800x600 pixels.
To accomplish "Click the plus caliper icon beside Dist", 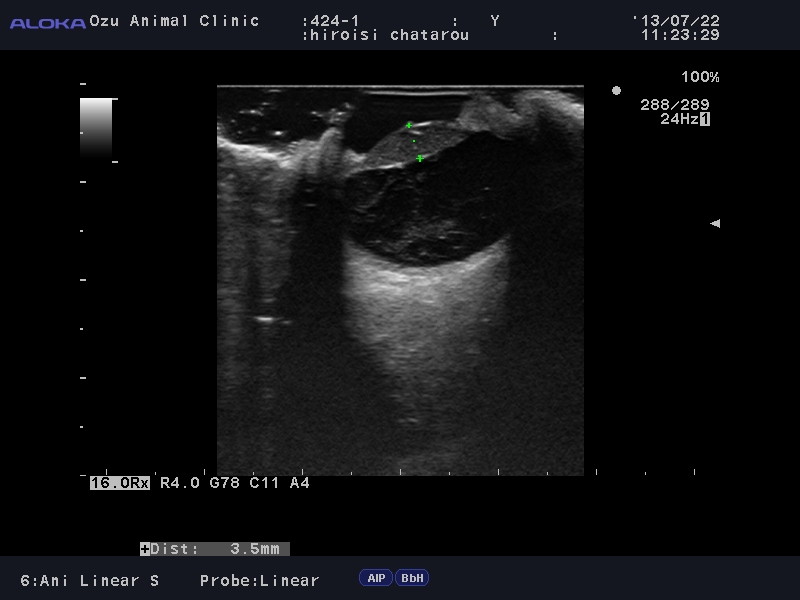I will click(145, 549).
